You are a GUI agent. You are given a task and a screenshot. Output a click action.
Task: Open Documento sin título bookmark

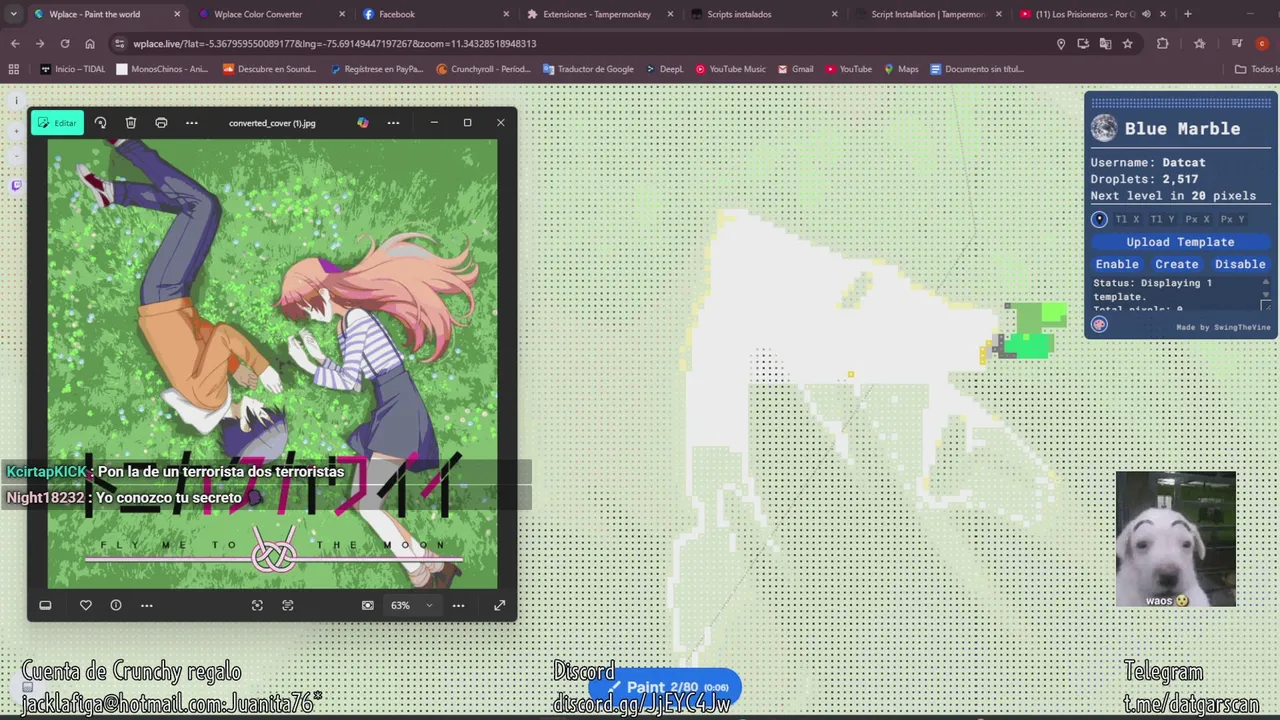pyautogui.click(x=977, y=69)
